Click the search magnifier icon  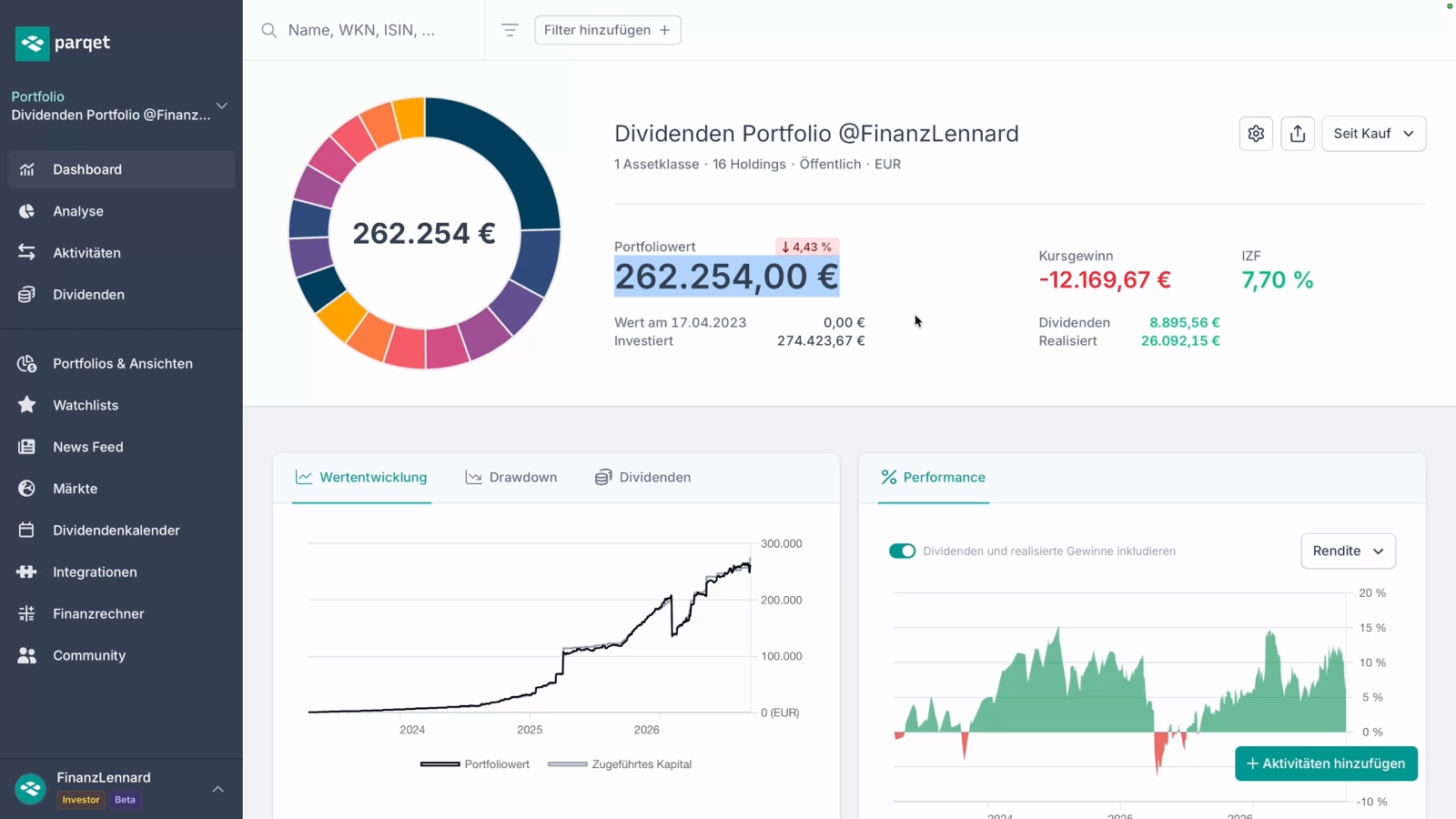(x=268, y=30)
